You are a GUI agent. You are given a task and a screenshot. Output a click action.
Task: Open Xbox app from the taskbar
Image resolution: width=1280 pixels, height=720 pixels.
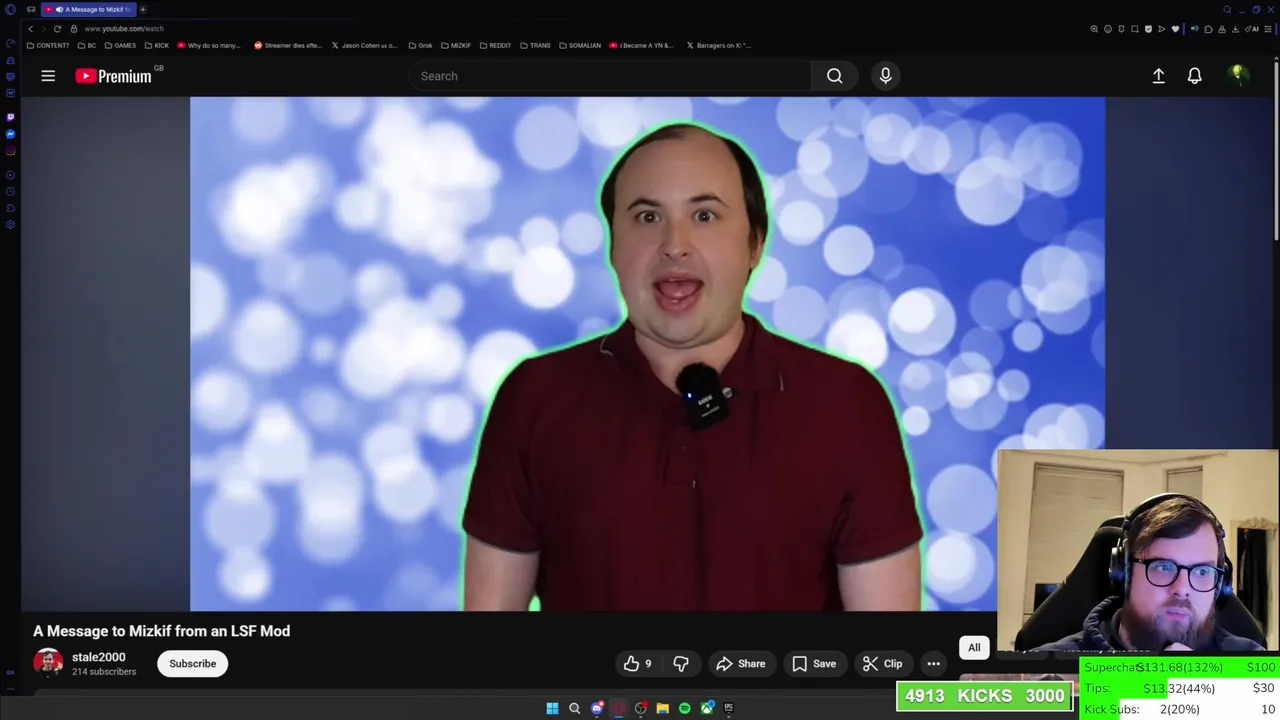coord(707,708)
